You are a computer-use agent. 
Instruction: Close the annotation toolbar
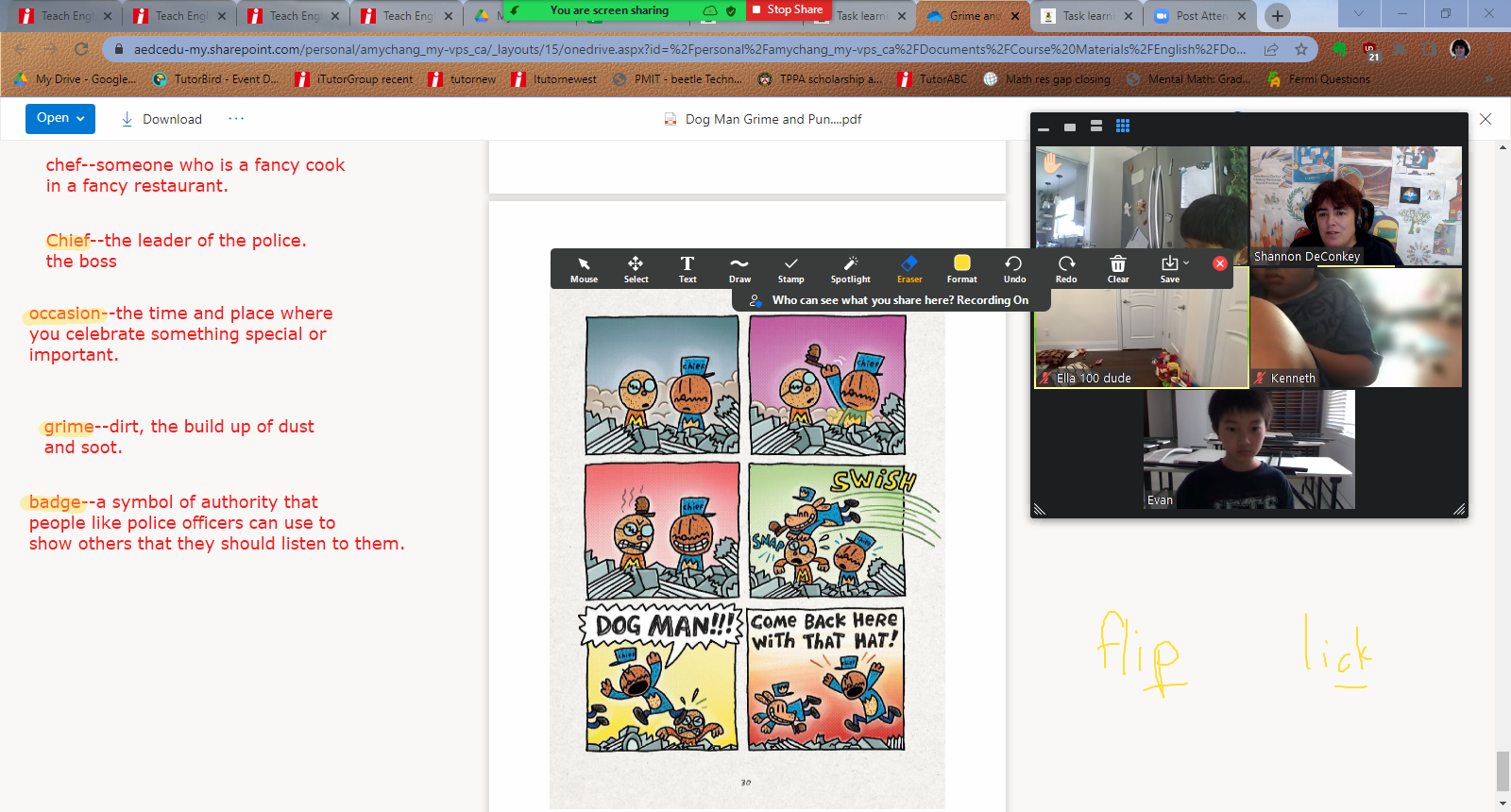click(1220, 263)
